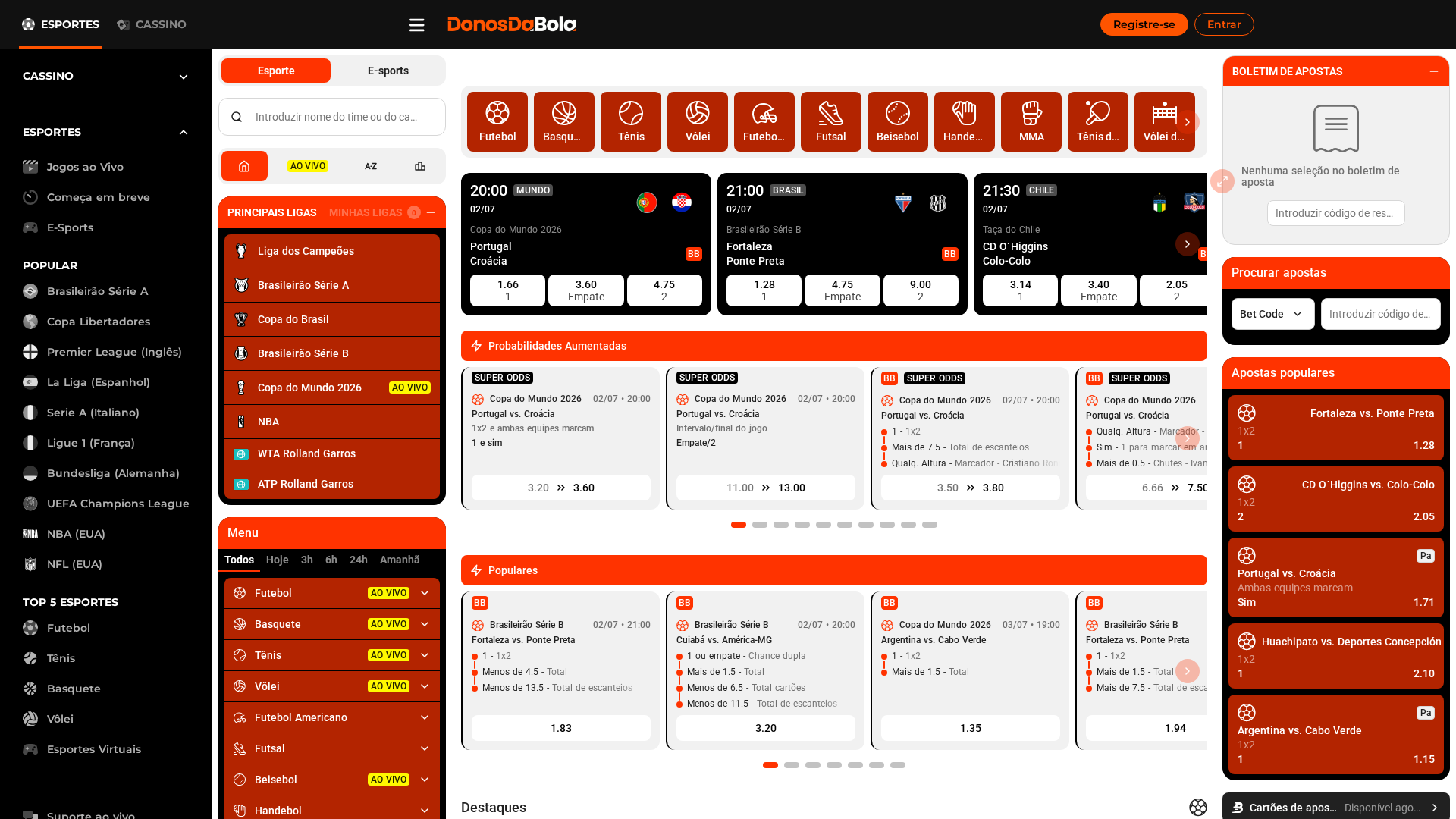Viewport: 1456px width, 819px height.
Task: Open WTA Rolland Garros league
Action: 332,453
